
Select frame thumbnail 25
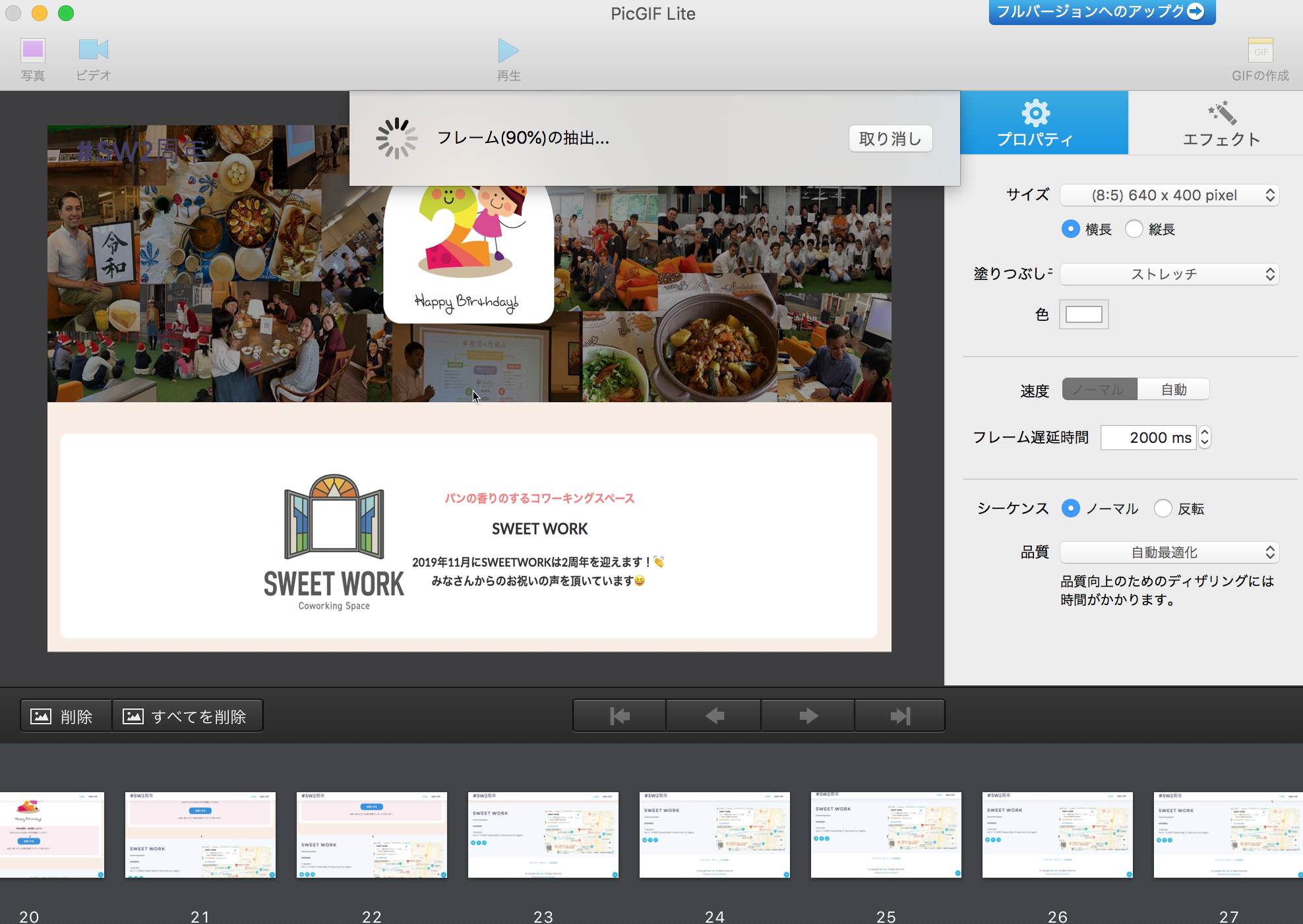pyautogui.click(x=886, y=835)
